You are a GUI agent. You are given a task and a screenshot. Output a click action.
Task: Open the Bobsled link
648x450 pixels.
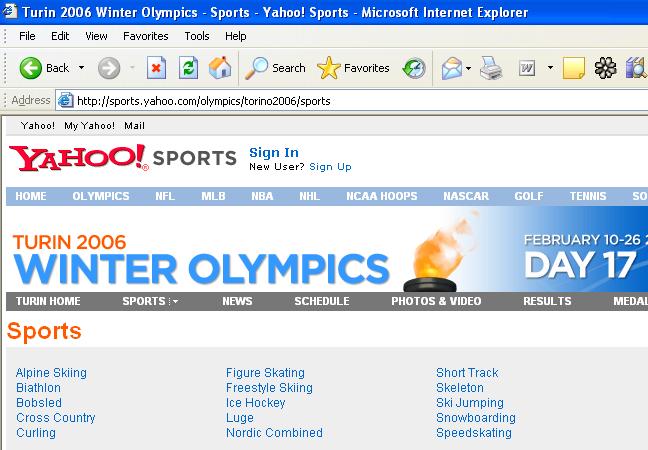39,403
